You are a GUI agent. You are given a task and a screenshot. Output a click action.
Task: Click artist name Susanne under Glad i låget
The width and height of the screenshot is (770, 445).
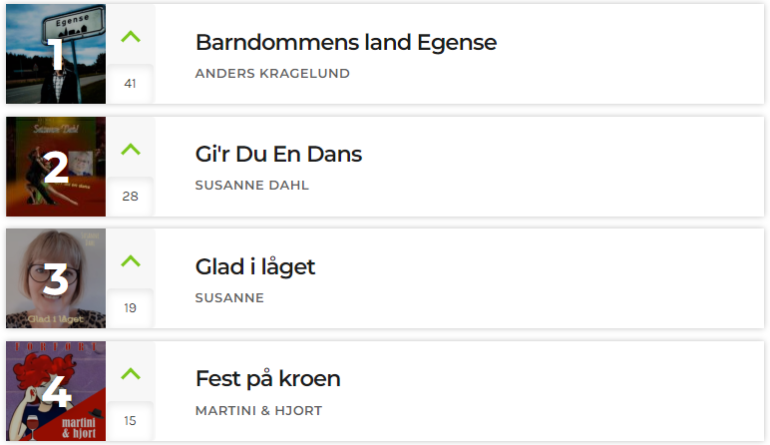click(x=229, y=298)
